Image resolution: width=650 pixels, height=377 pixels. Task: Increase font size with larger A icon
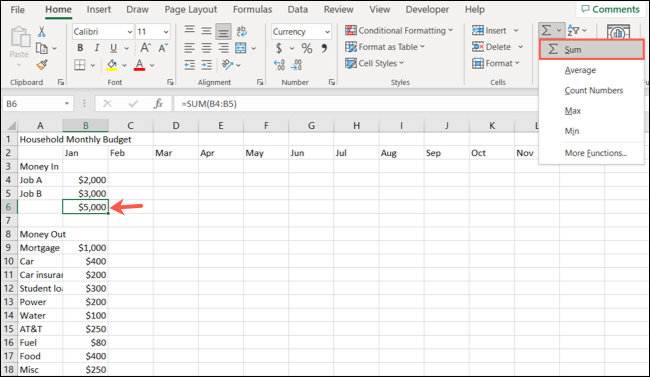(146, 48)
